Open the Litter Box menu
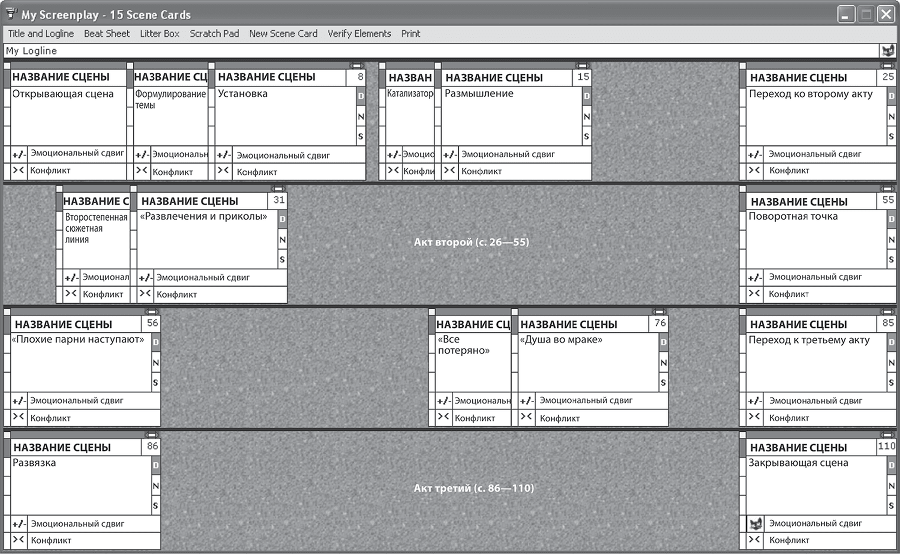This screenshot has height=554, width=900. tap(160, 33)
